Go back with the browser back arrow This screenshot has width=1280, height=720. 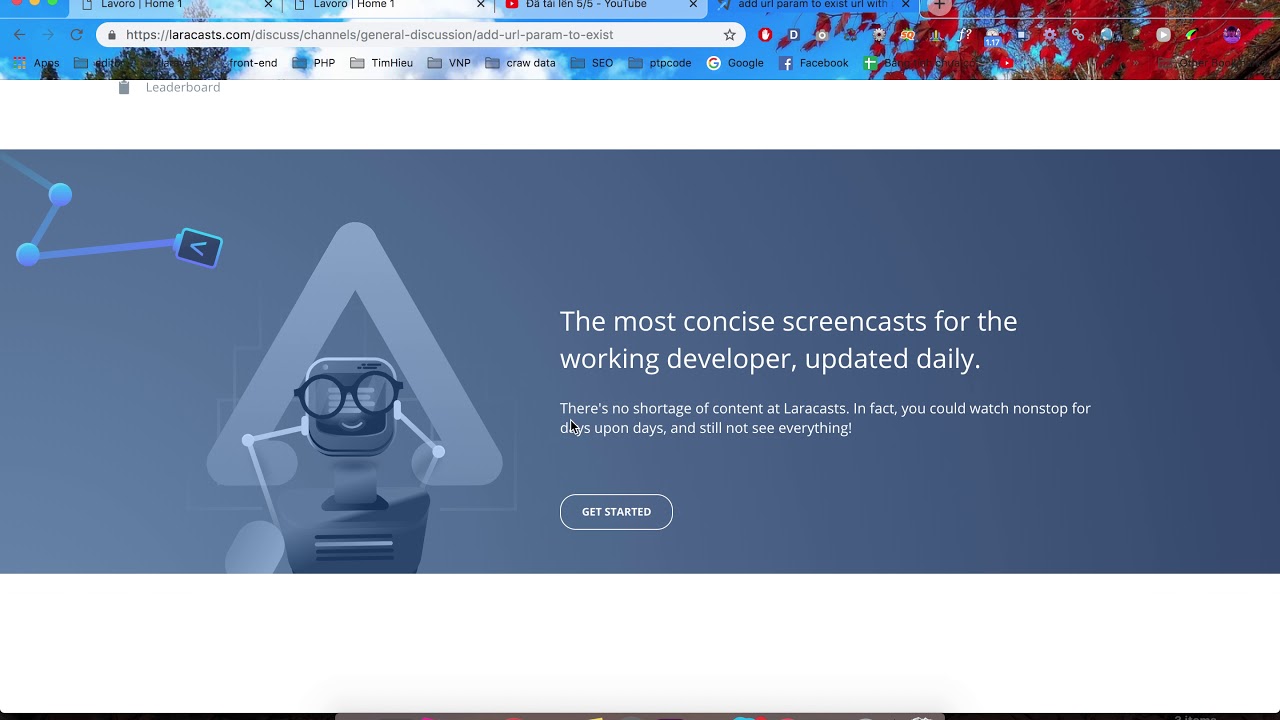[x=19, y=35]
